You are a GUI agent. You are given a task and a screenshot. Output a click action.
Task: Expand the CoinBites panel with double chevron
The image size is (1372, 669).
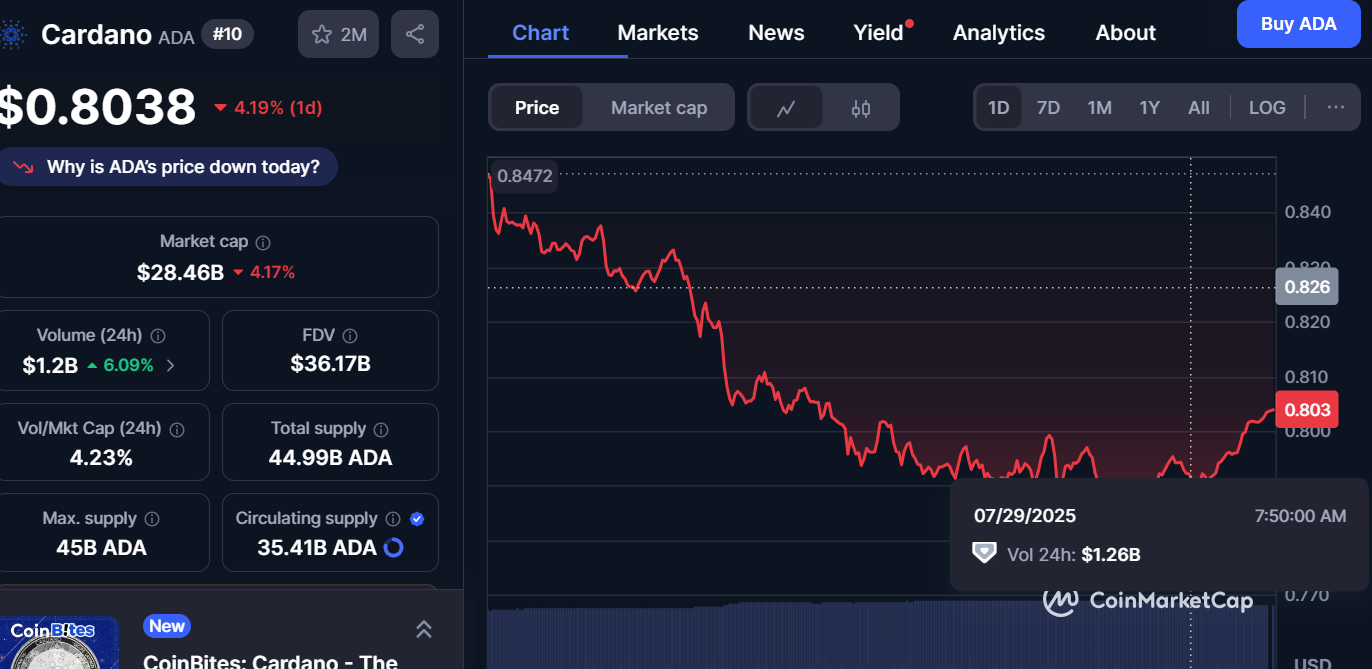pos(424,628)
